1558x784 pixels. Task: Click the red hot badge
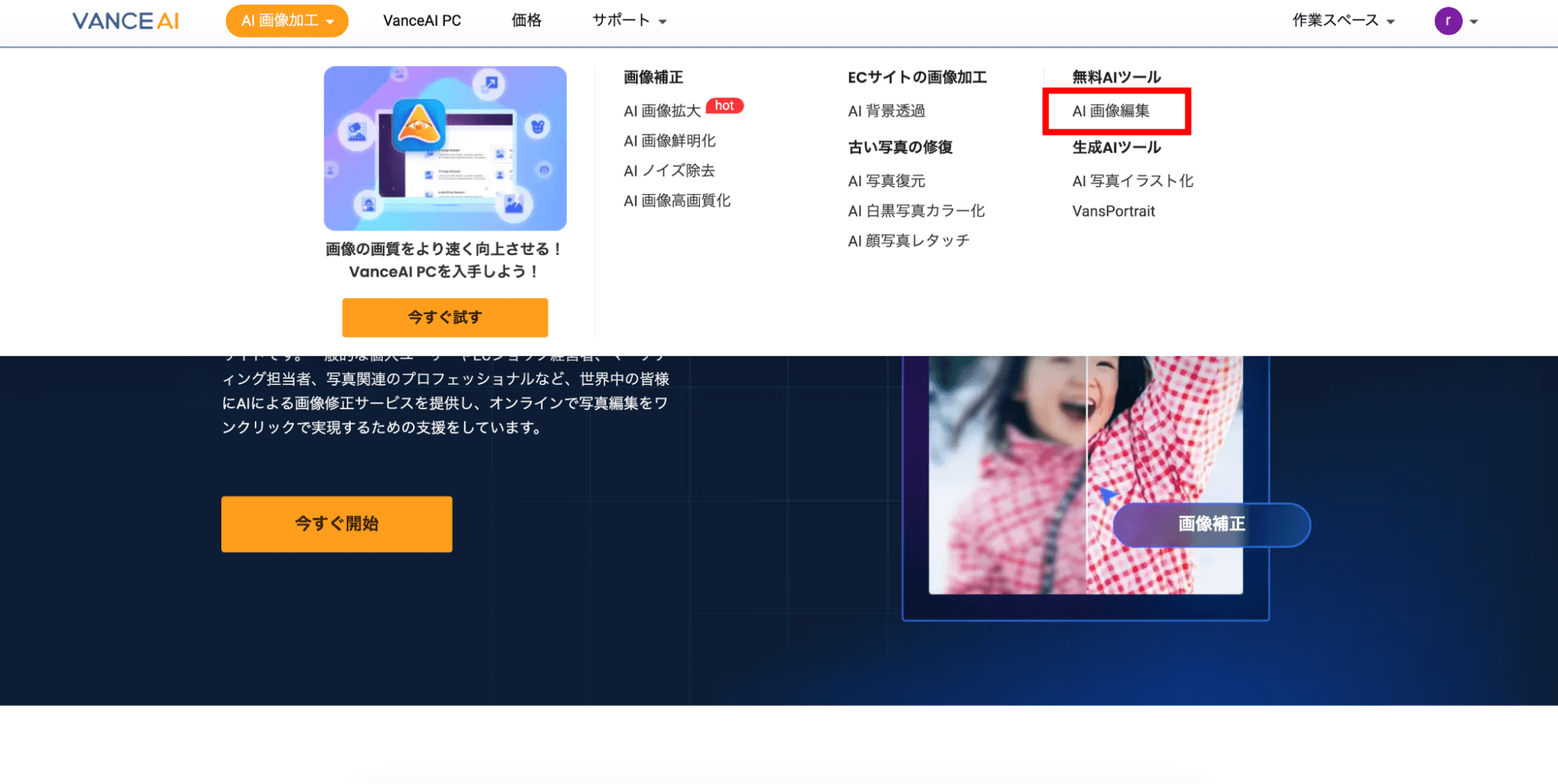[724, 106]
